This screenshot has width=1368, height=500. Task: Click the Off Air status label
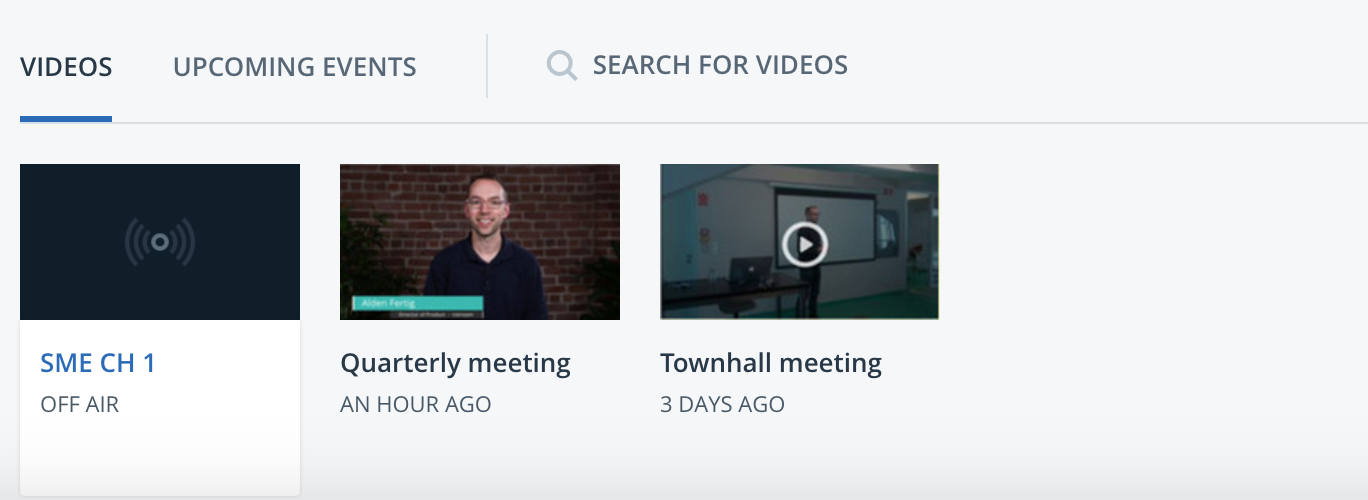[80, 405]
